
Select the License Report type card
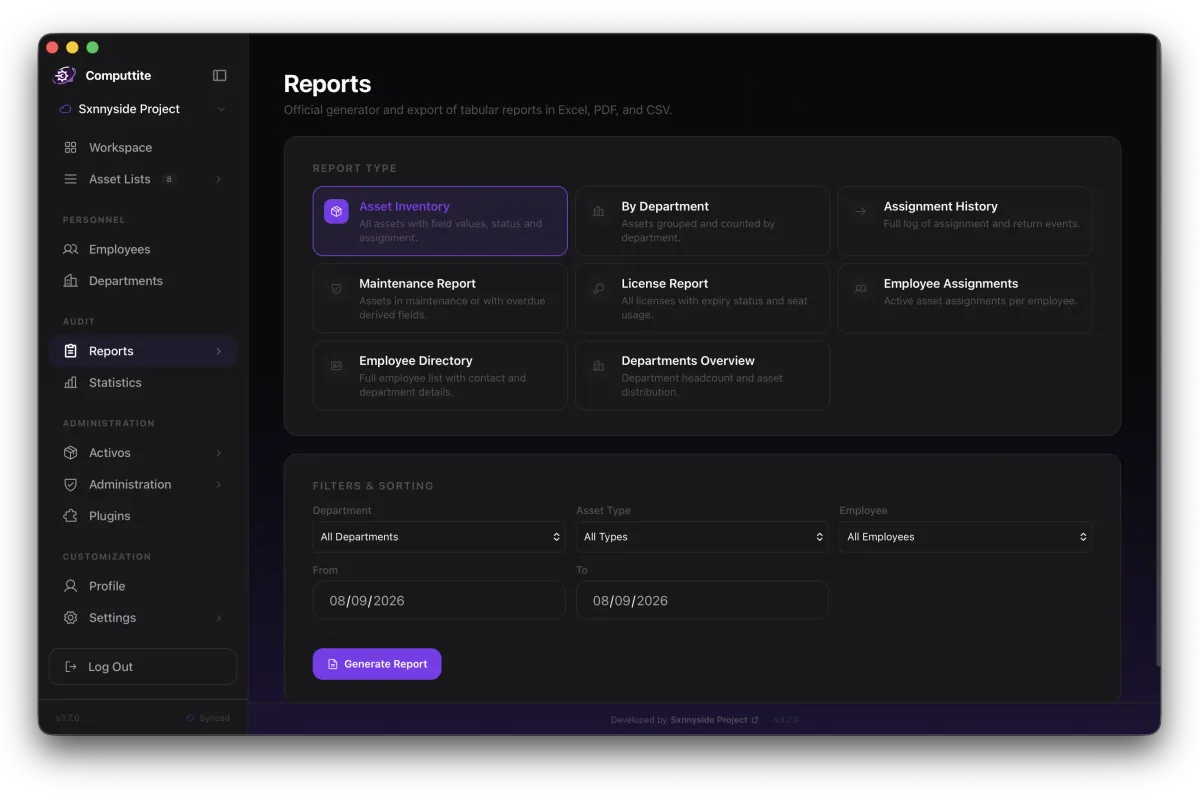coord(702,298)
